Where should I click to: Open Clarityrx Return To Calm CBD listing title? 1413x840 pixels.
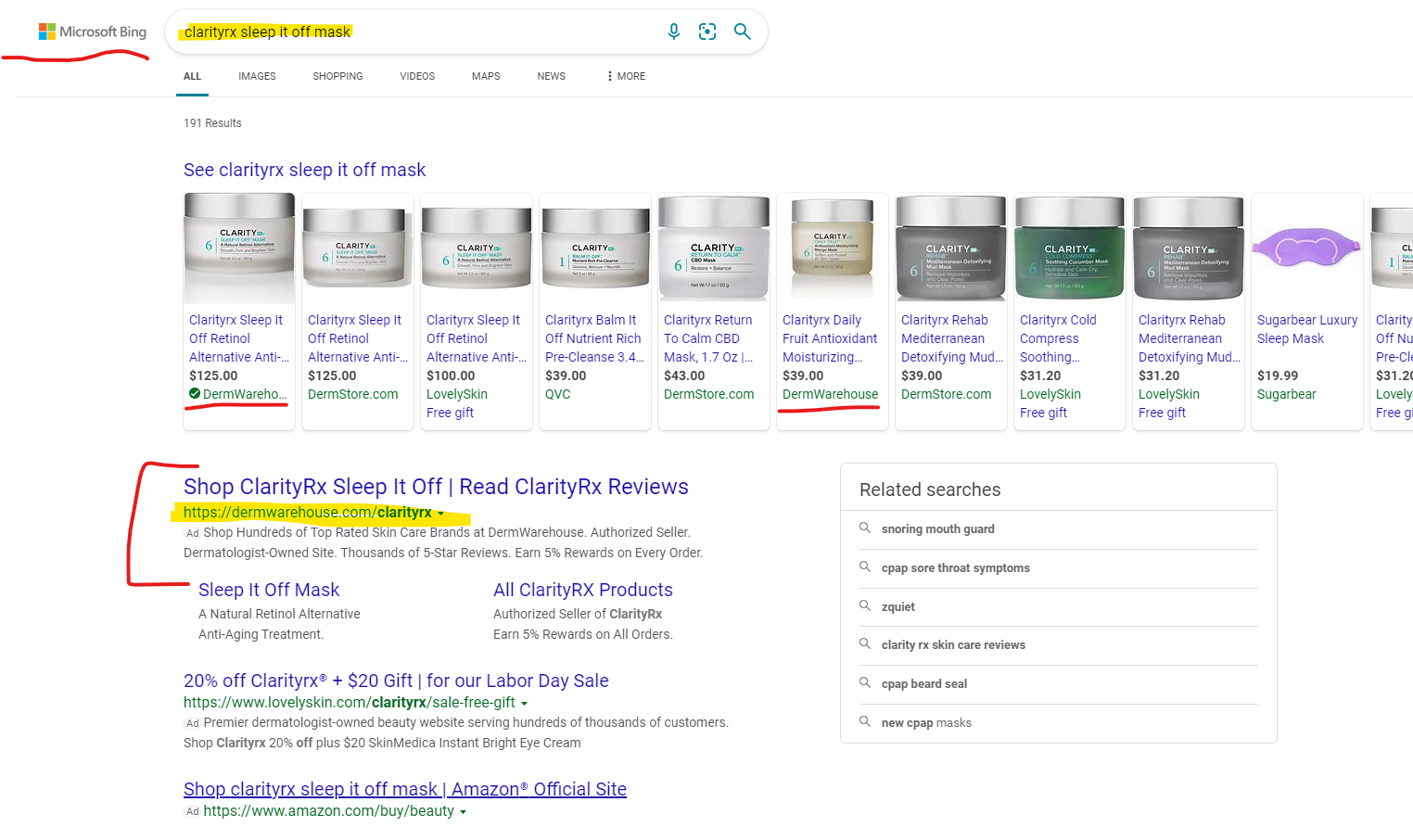pos(709,338)
